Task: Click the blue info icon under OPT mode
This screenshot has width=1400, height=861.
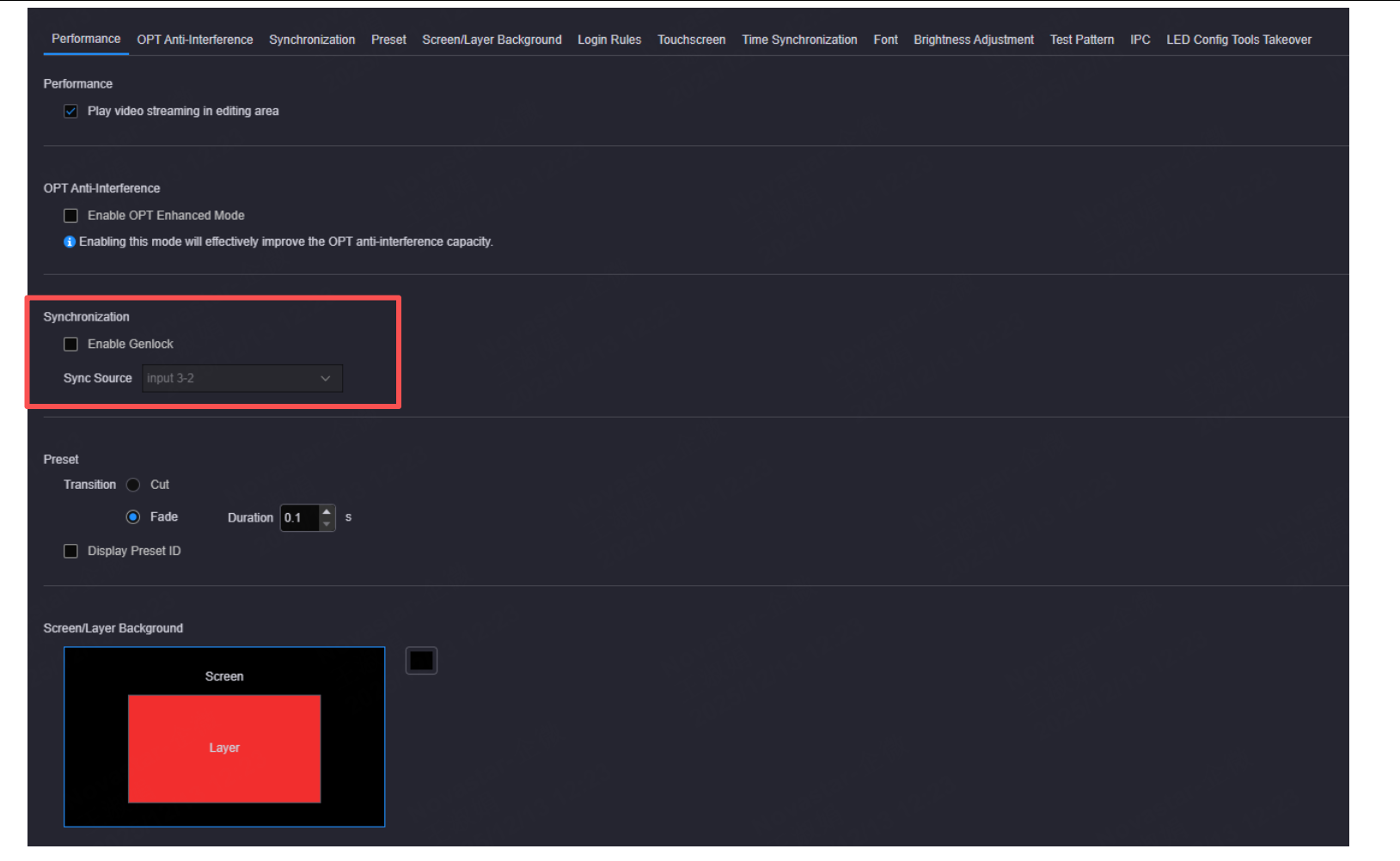Action: (x=70, y=241)
